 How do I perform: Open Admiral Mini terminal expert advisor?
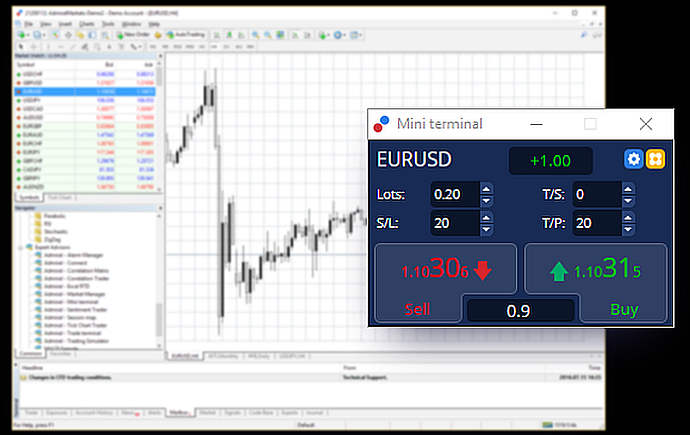pyautogui.click(x=70, y=299)
